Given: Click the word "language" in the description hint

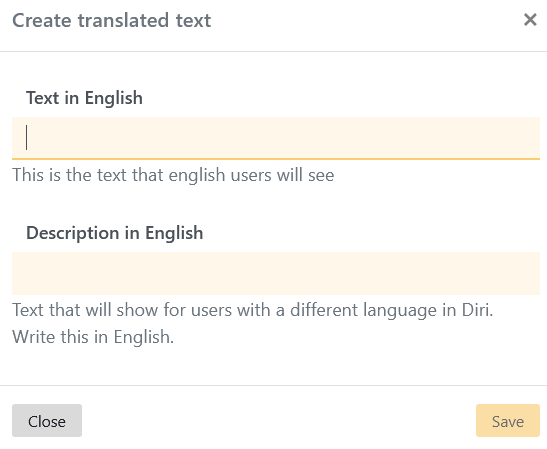Looking at the screenshot, I should tap(400, 310).
